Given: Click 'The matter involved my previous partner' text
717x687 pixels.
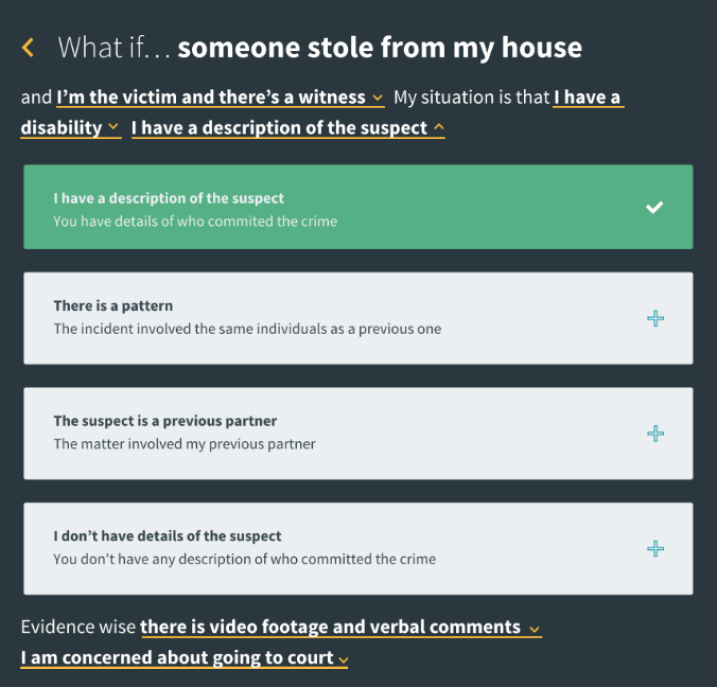Looking at the screenshot, I should coord(184,444).
